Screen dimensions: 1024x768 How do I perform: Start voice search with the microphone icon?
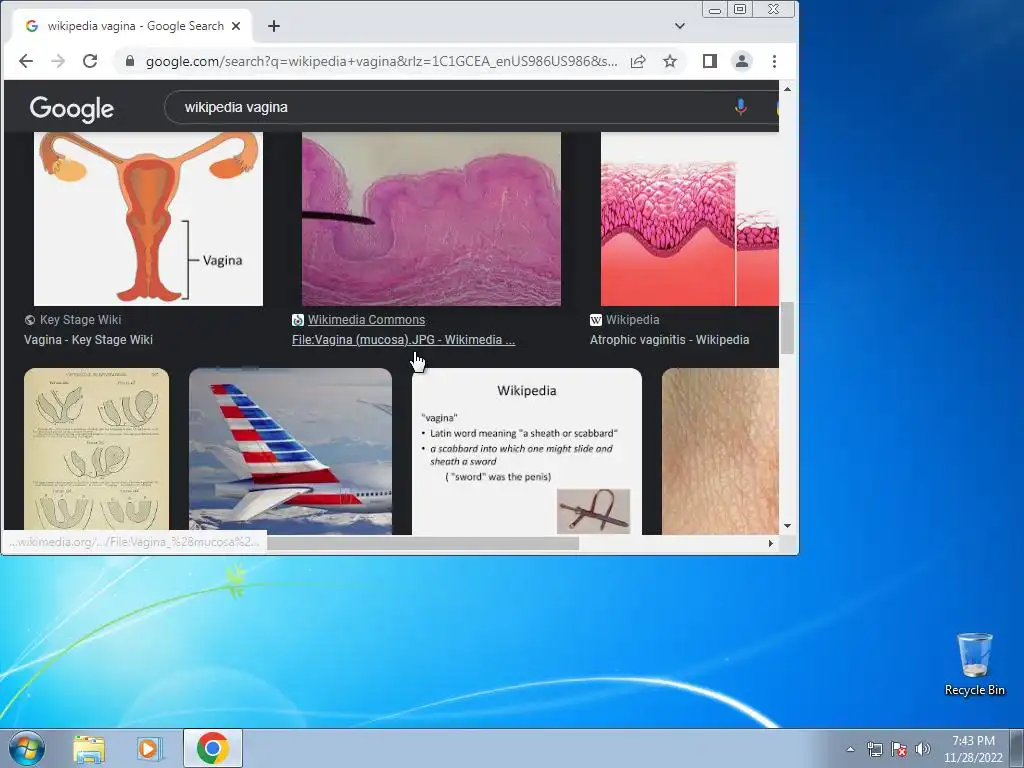pyautogui.click(x=740, y=107)
